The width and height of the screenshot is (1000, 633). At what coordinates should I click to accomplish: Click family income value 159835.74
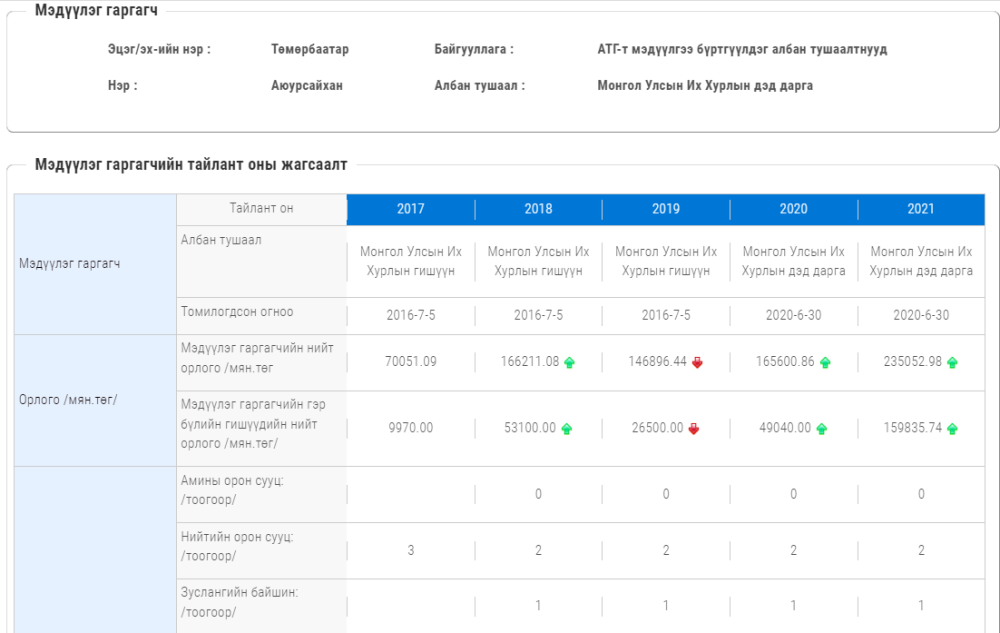(x=913, y=428)
